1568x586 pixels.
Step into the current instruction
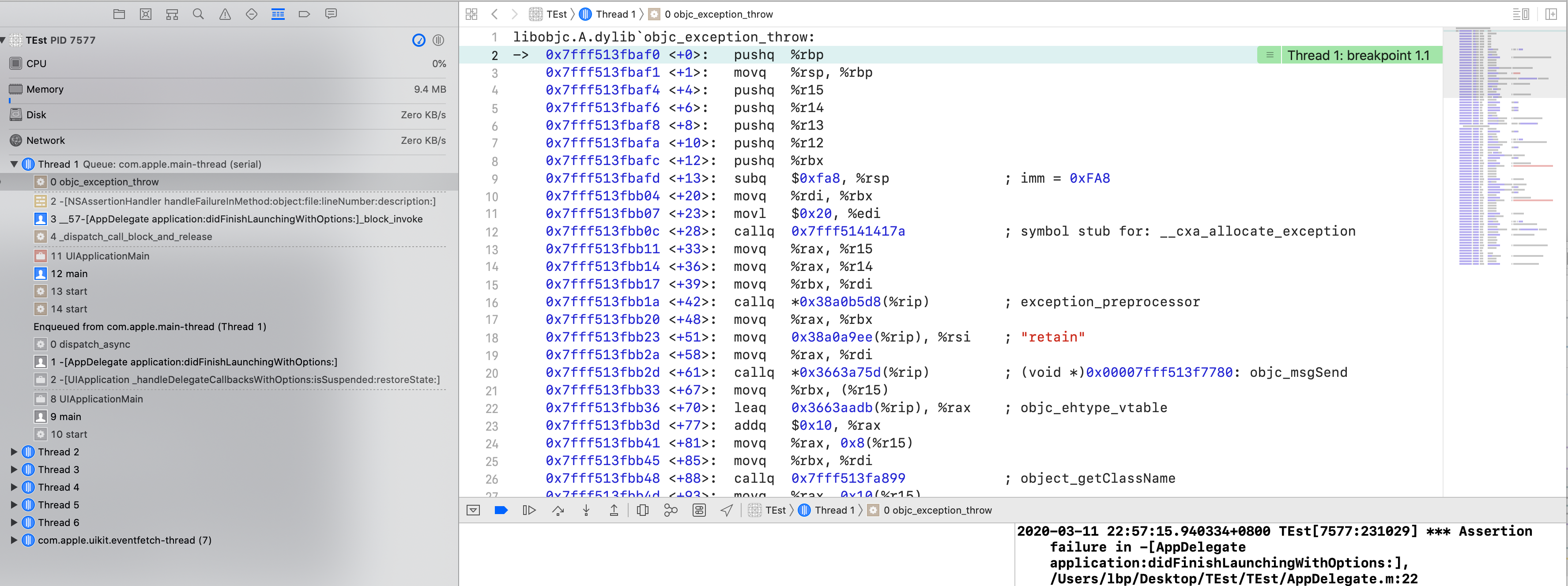pos(586,510)
